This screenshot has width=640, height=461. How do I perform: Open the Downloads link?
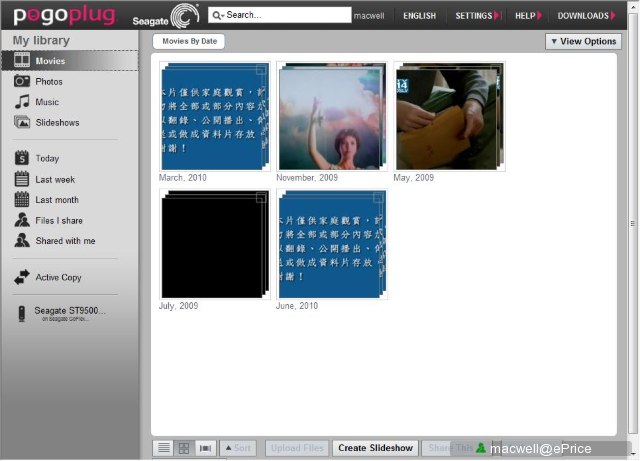coord(586,16)
